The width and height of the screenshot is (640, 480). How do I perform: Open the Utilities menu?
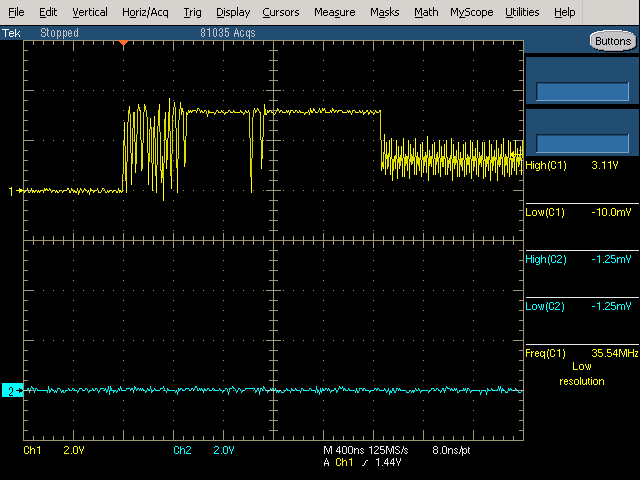522,12
